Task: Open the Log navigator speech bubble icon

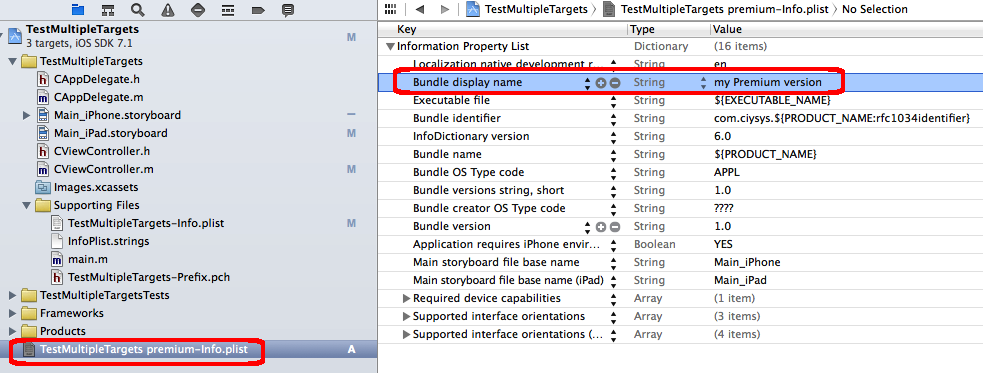Action: coord(288,10)
